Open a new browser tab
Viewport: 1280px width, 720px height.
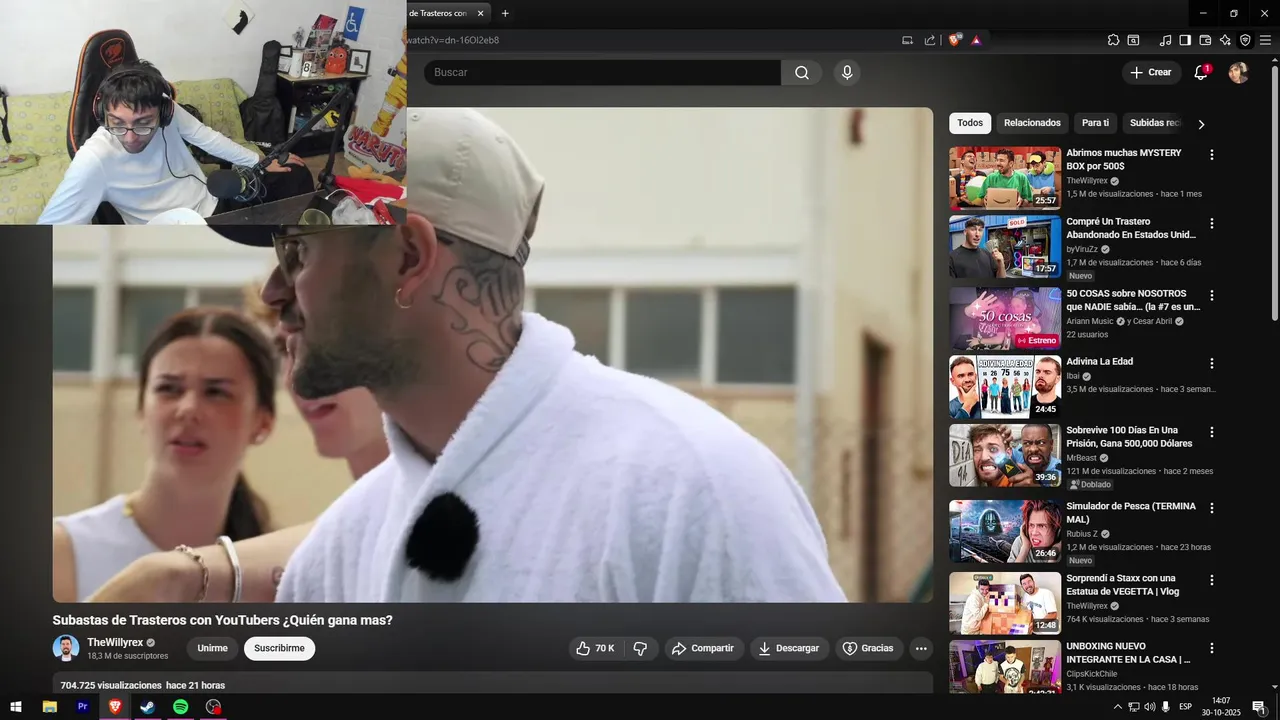tap(505, 13)
